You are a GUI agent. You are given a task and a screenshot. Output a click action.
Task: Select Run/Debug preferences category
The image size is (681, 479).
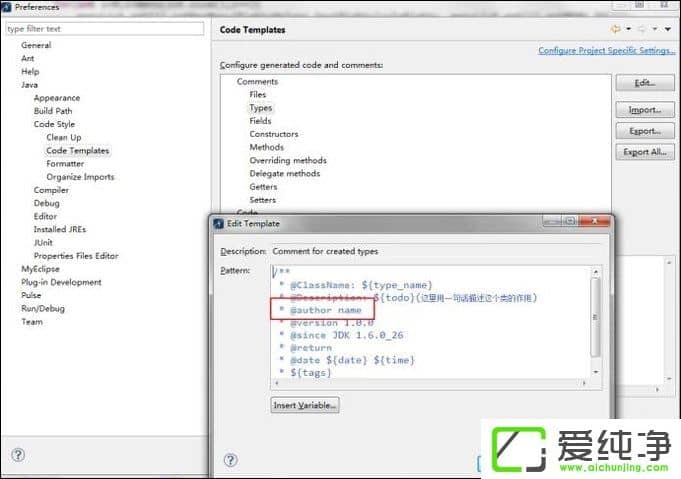click(43, 309)
